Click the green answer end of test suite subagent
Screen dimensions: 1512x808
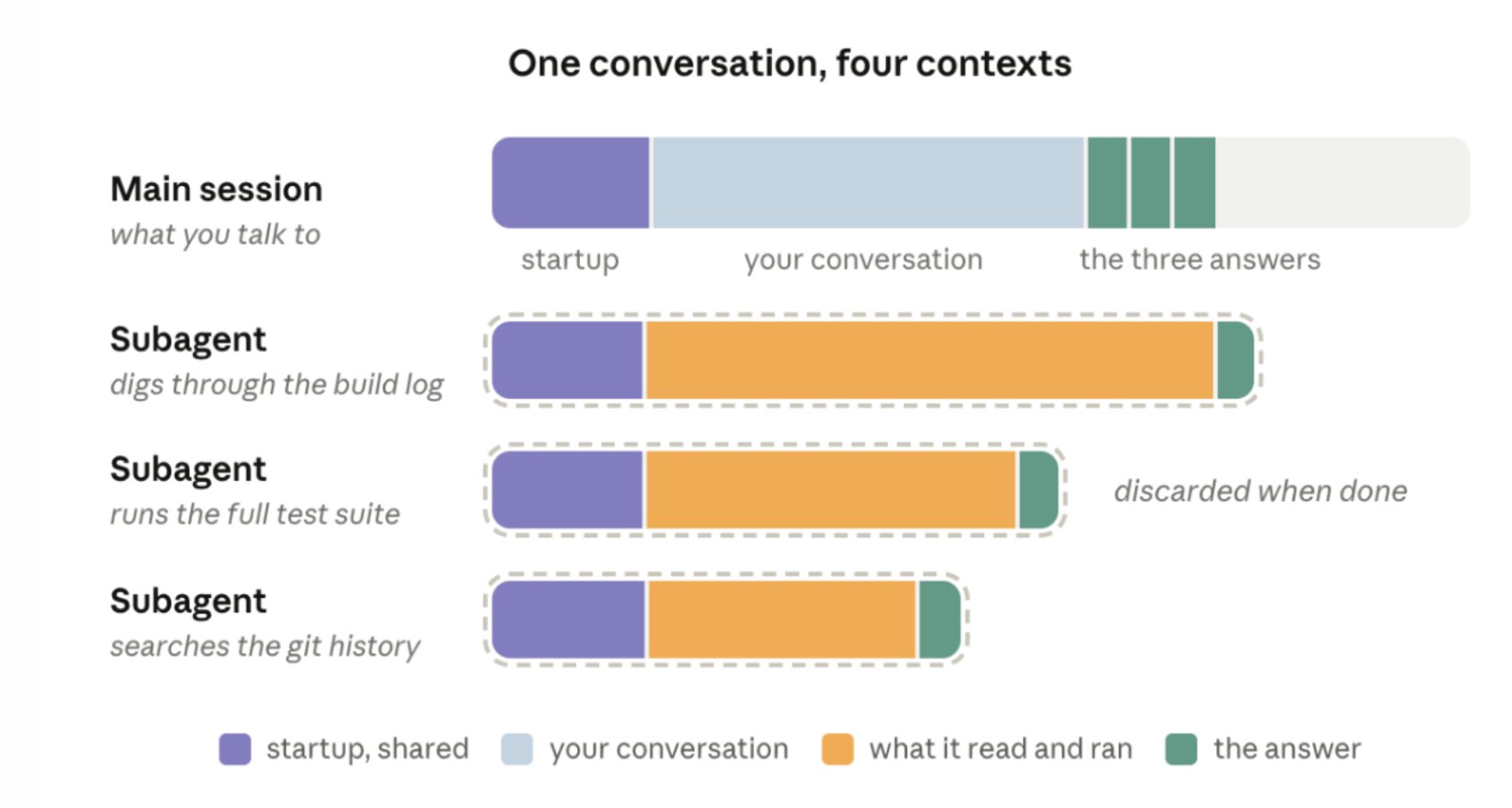tap(1038, 490)
